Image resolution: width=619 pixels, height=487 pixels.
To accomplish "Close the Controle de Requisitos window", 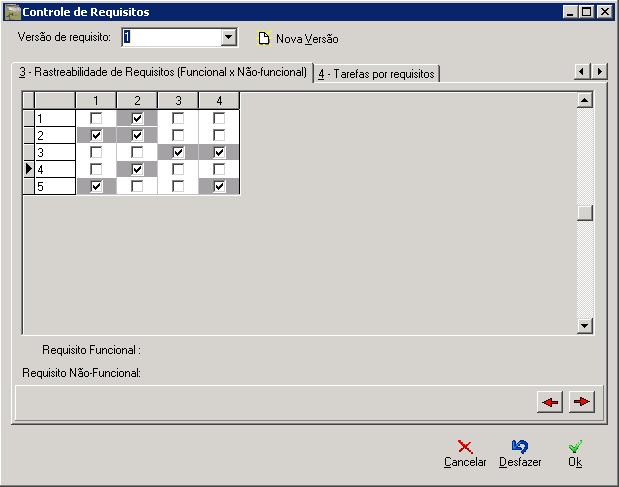I will [604, 12].
